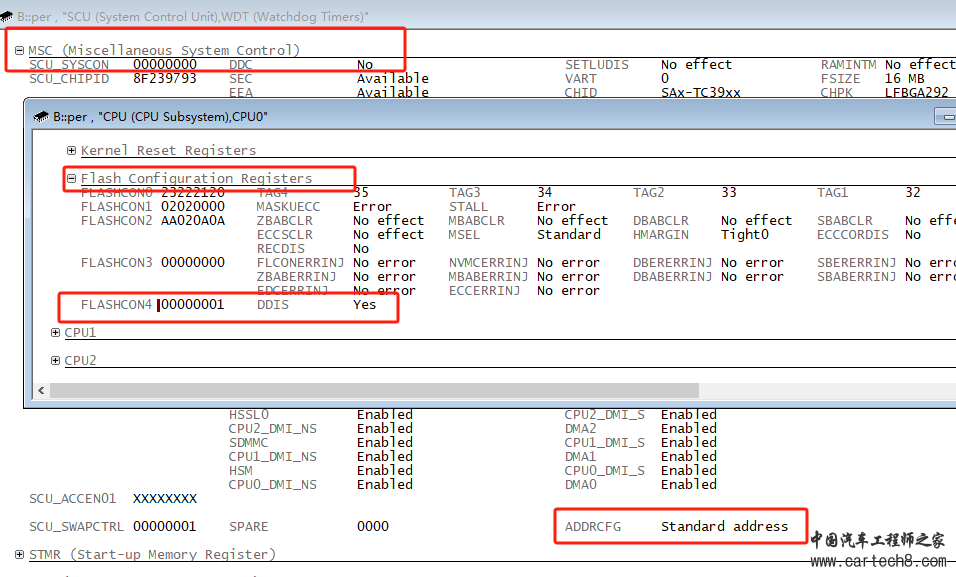The image size is (956, 577).
Task: Click the HSM Enabled value
Action: [x=385, y=470]
